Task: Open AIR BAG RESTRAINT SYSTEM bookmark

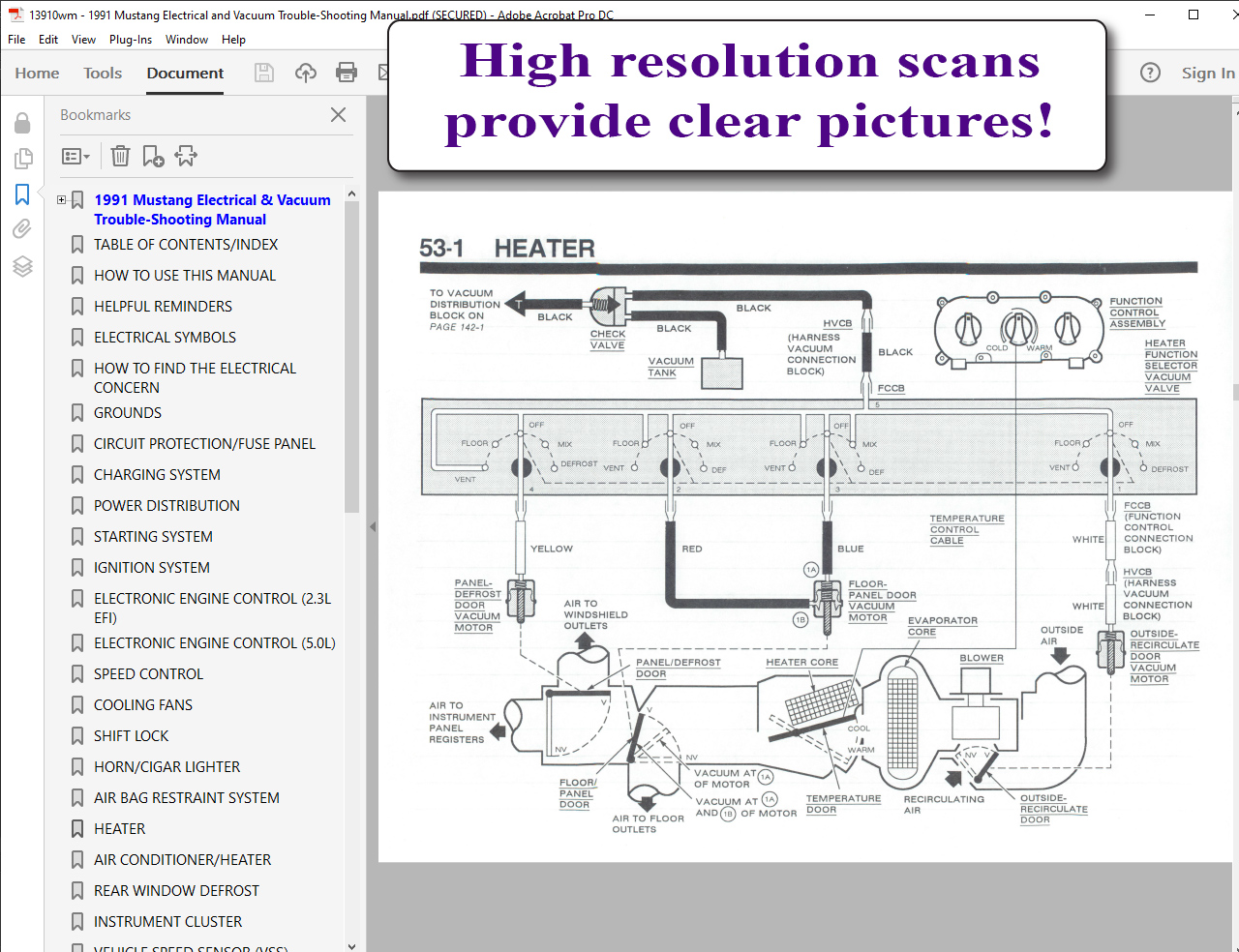Action: [187, 798]
